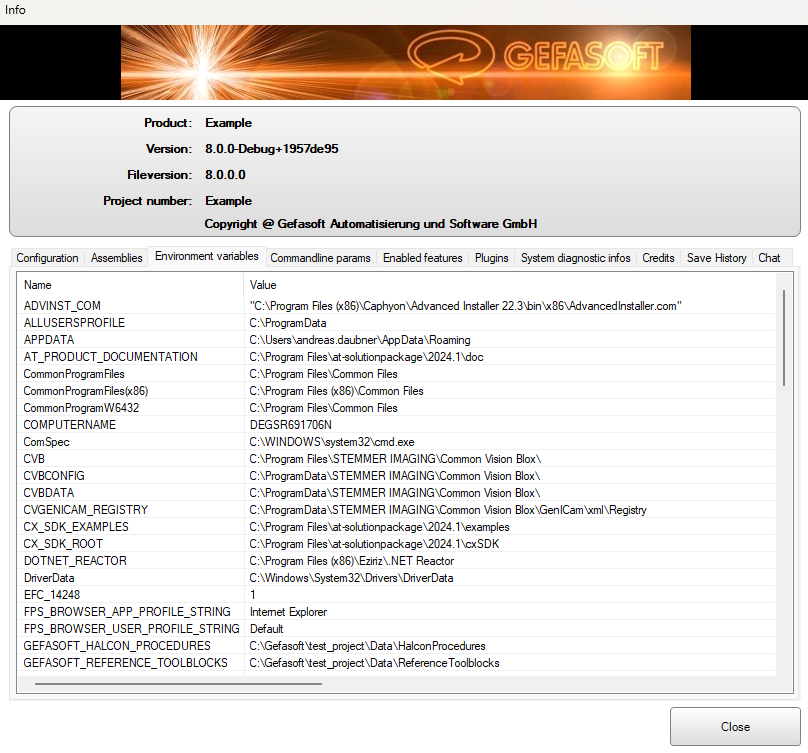Click the DEGSR691706N value
The image size is (808, 753).
pos(291,425)
